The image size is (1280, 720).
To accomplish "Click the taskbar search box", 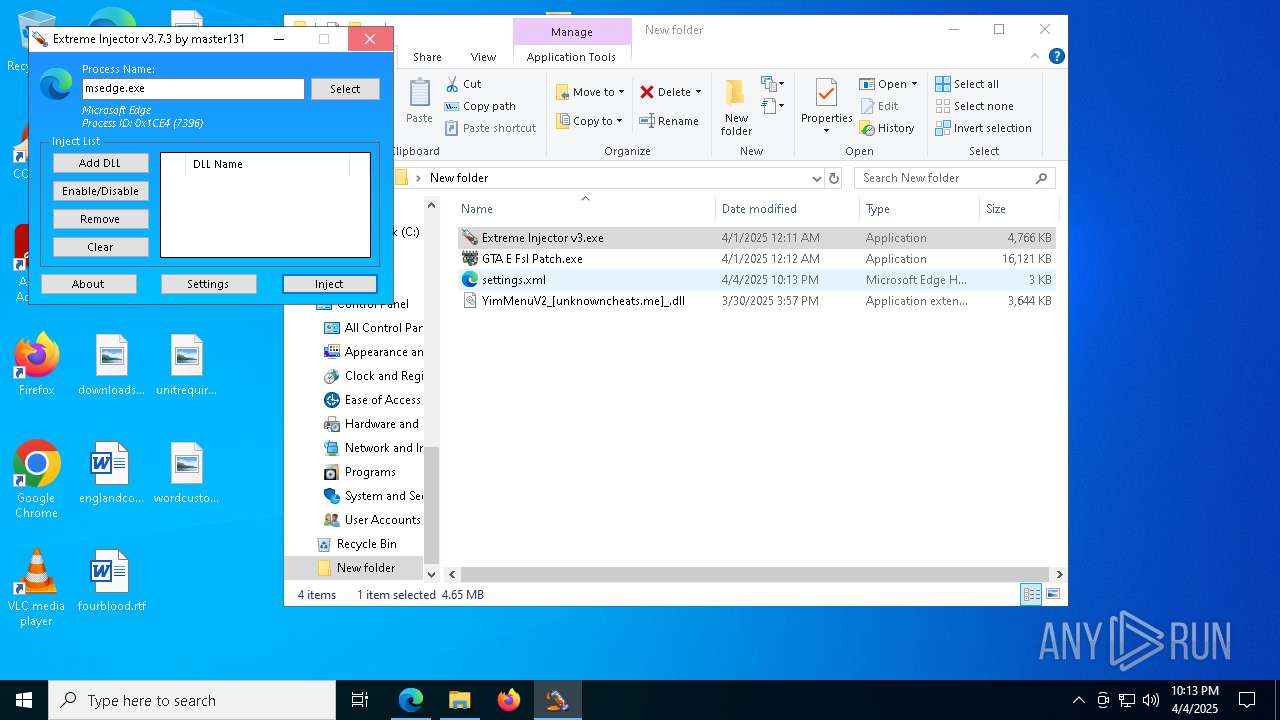I will point(192,700).
